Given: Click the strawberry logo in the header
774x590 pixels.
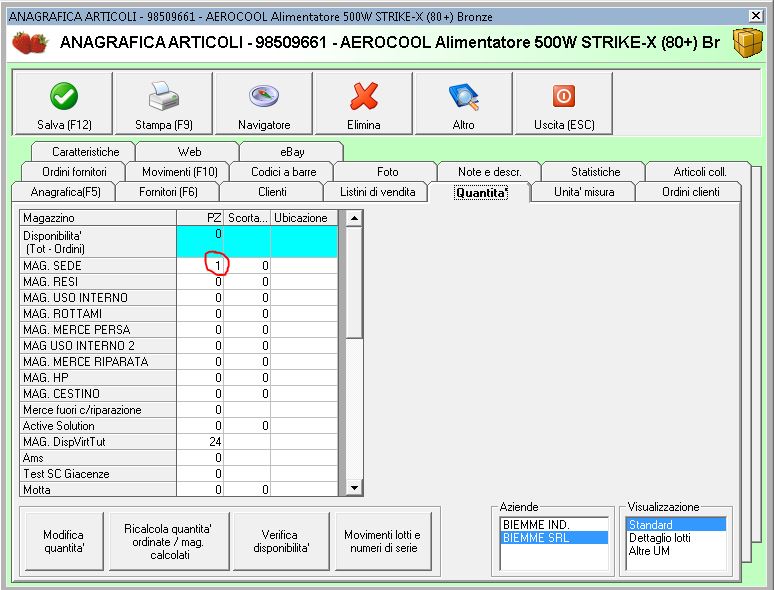Looking at the screenshot, I should pos(30,42).
